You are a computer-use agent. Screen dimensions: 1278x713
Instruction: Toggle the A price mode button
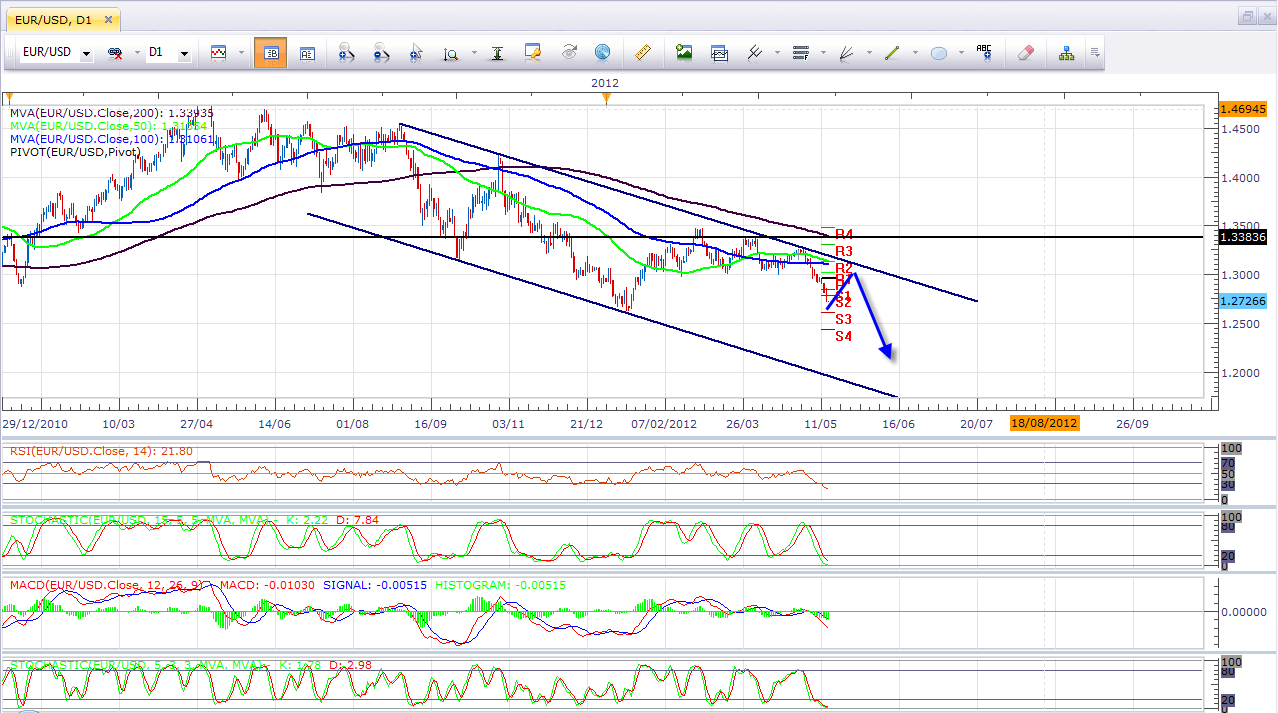tap(307, 53)
